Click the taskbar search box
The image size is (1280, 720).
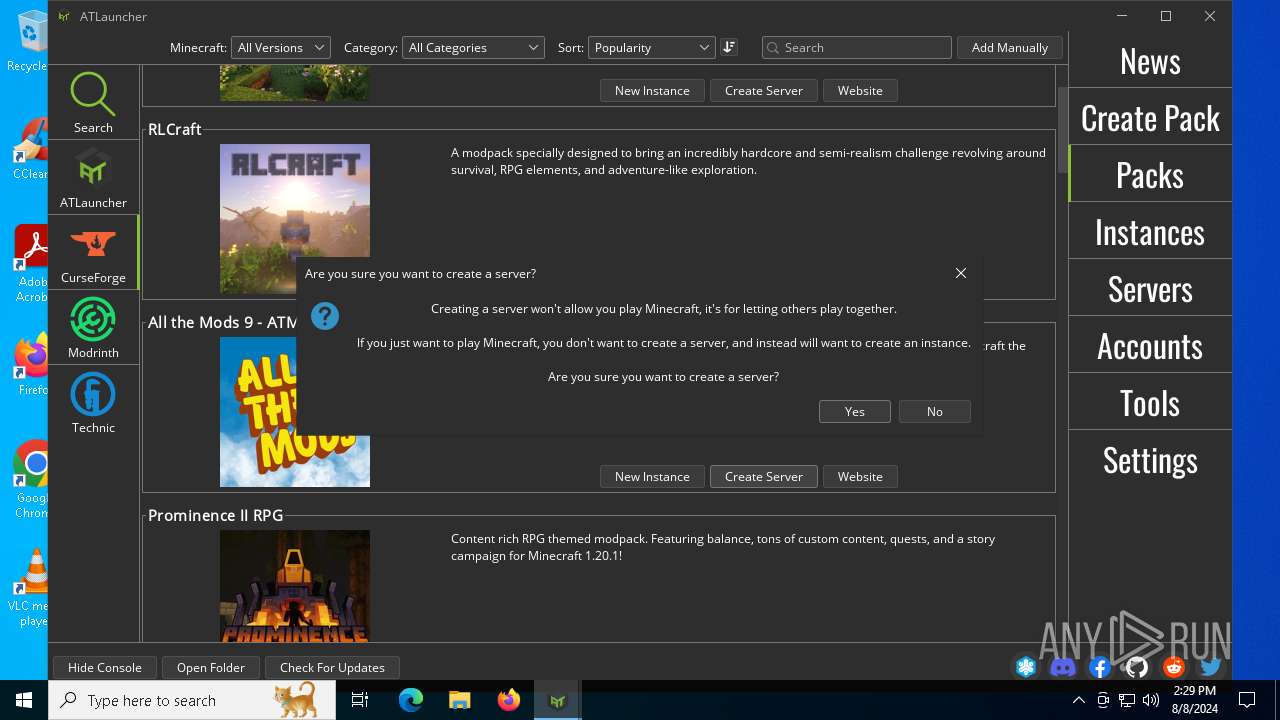(192, 700)
